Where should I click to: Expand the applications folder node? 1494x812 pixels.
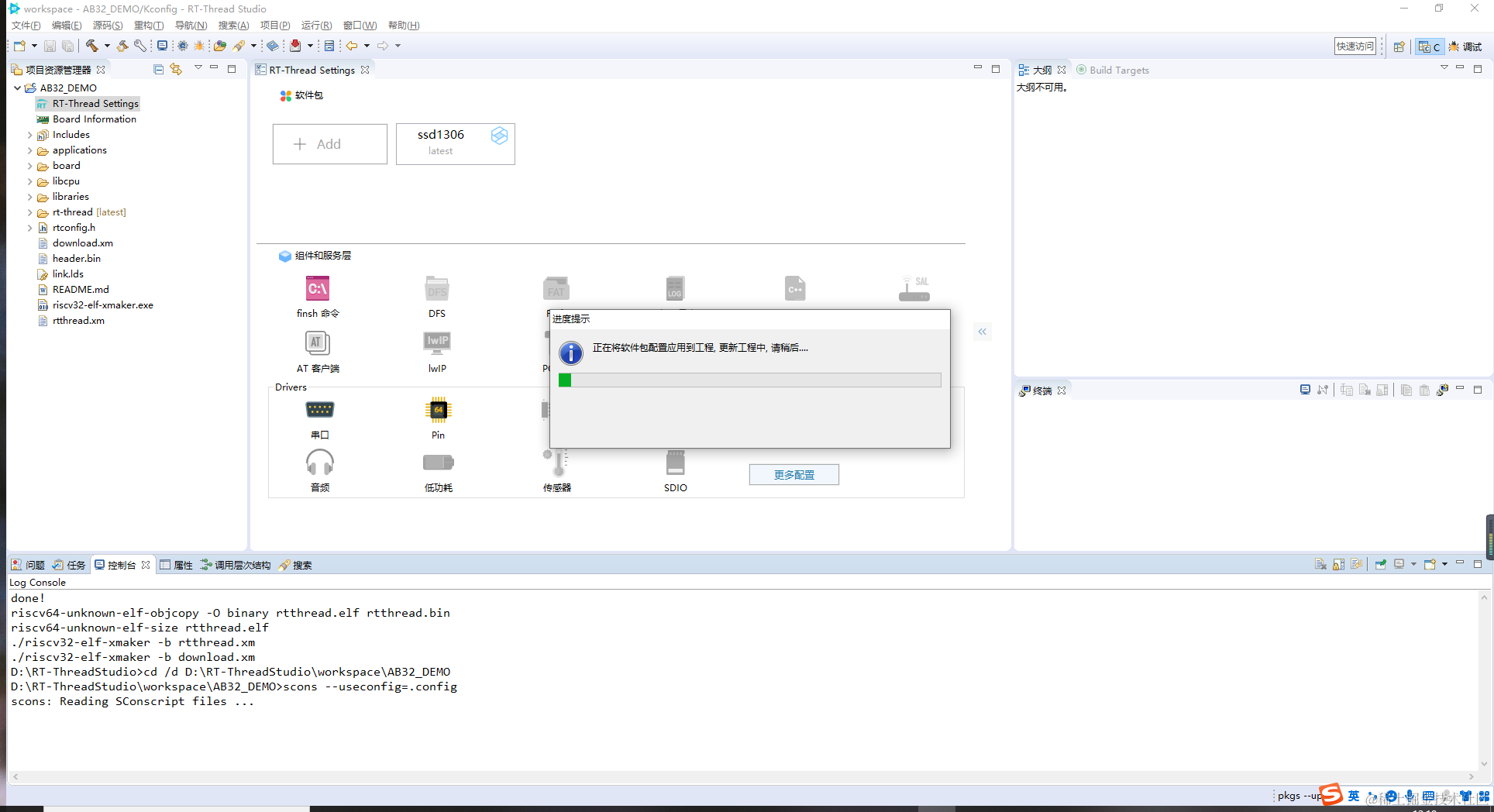coord(29,150)
